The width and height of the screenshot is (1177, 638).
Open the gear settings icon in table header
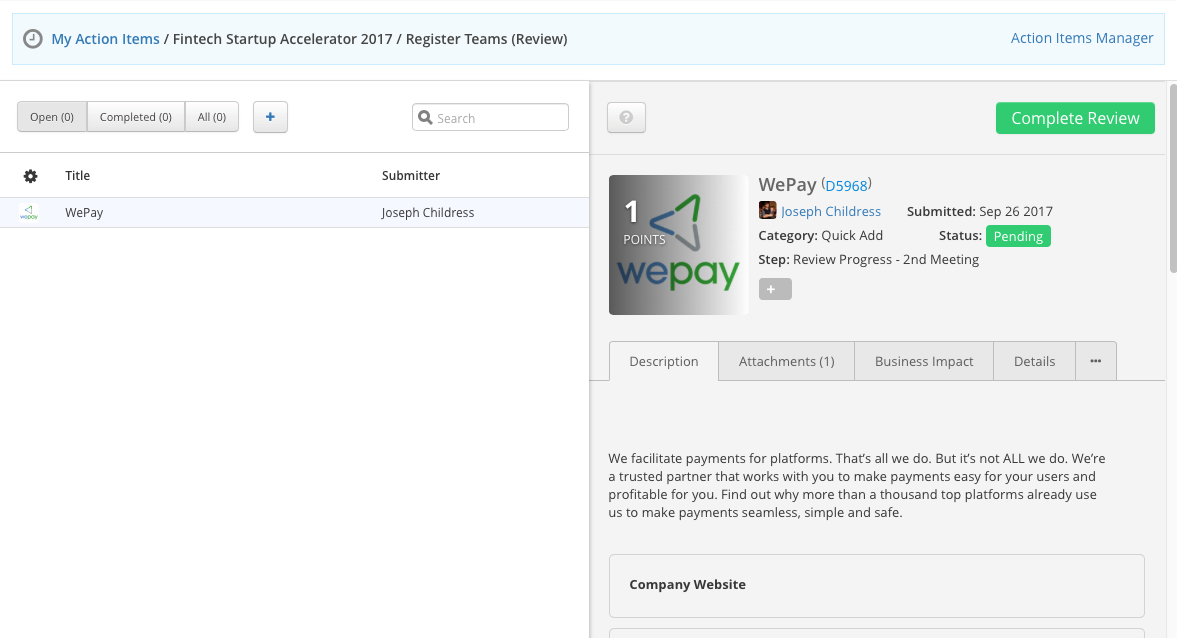pyautogui.click(x=30, y=176)
